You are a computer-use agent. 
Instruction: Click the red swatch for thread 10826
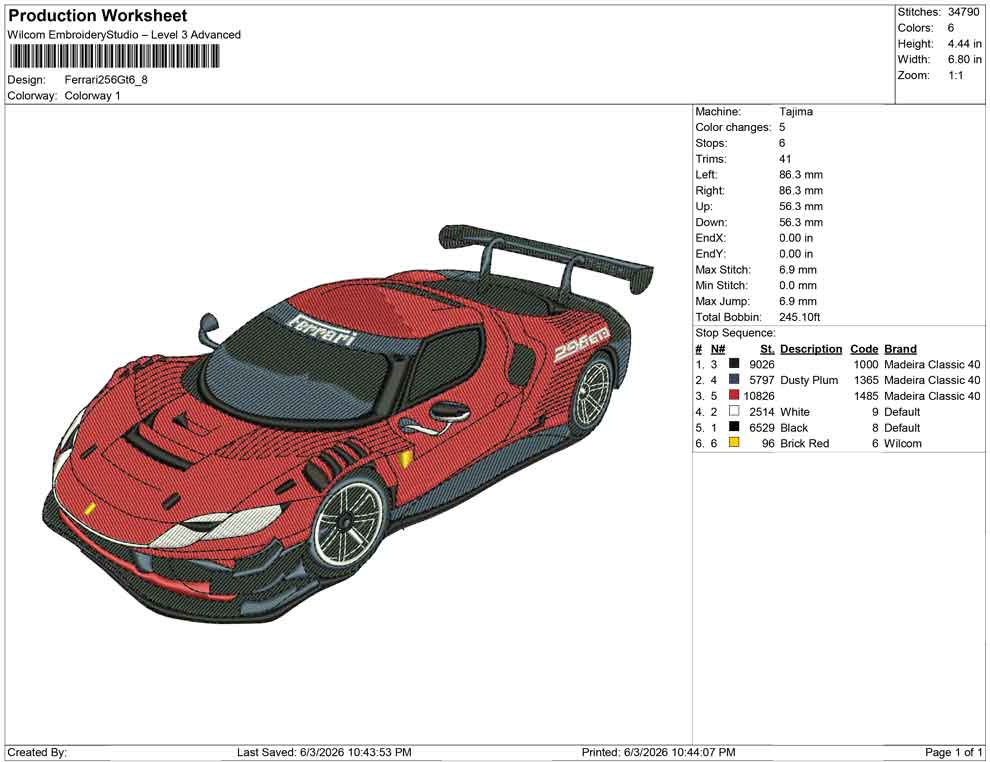pyautogui.click(x=734, y=395)
